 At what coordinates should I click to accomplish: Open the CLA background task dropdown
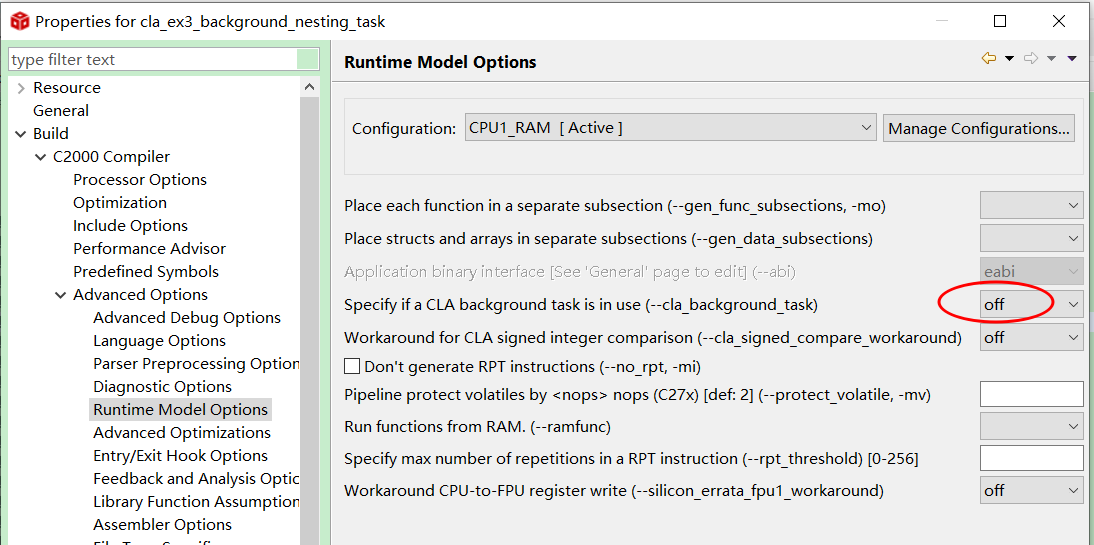[1031, 304]
